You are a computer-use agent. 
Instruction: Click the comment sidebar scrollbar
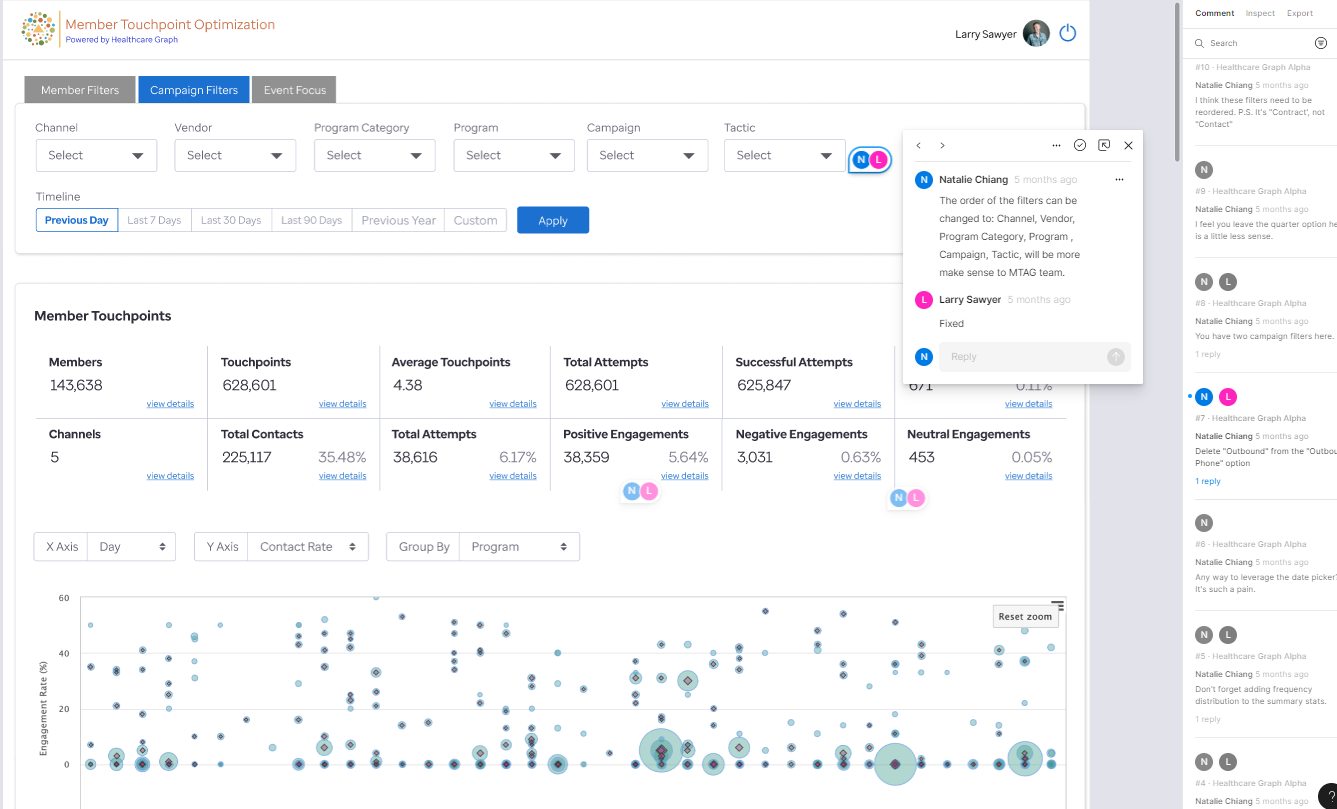[x=1178, y=80]
